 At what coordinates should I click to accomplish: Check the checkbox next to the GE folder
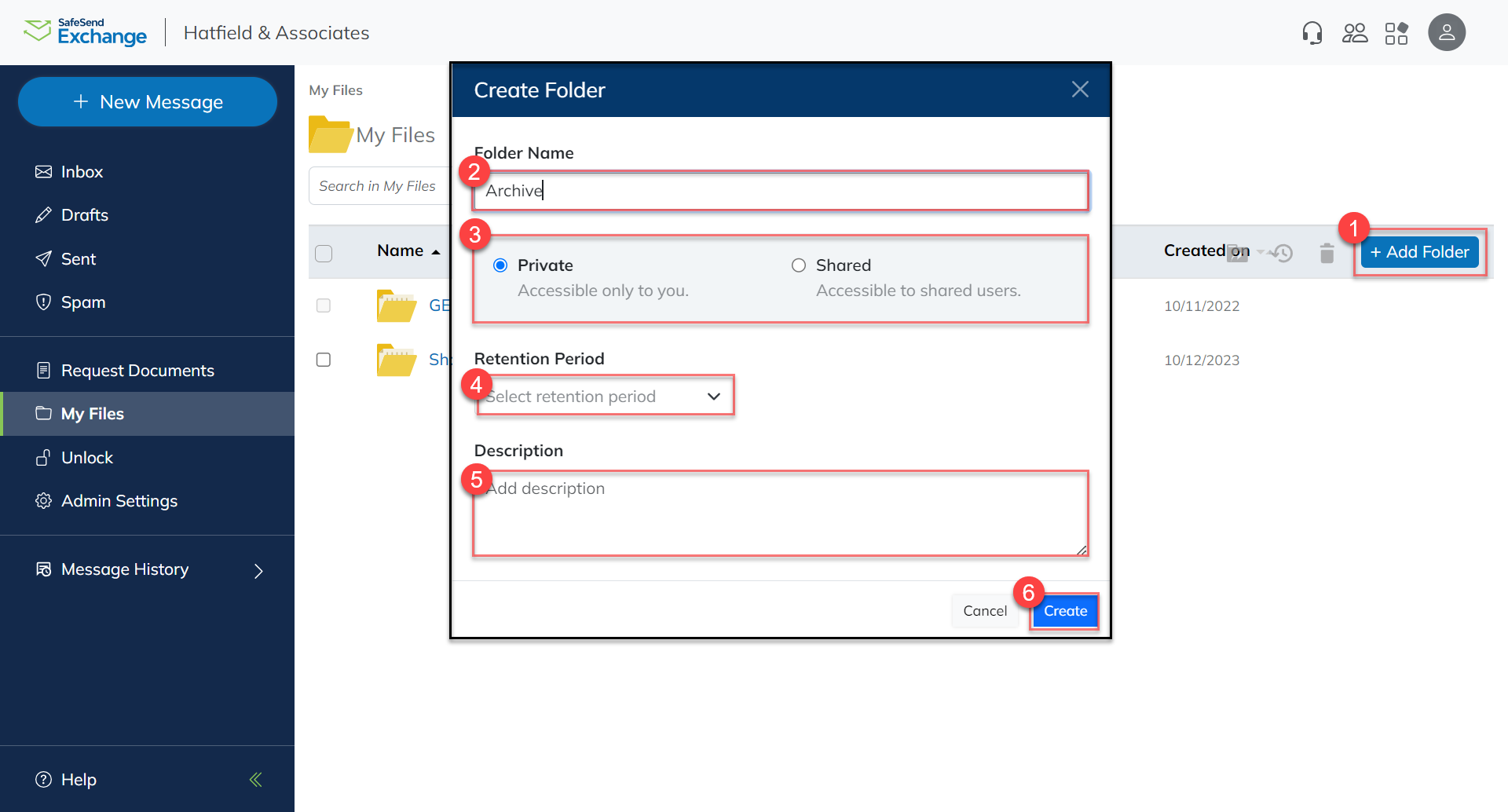click(x=323, y=305)
